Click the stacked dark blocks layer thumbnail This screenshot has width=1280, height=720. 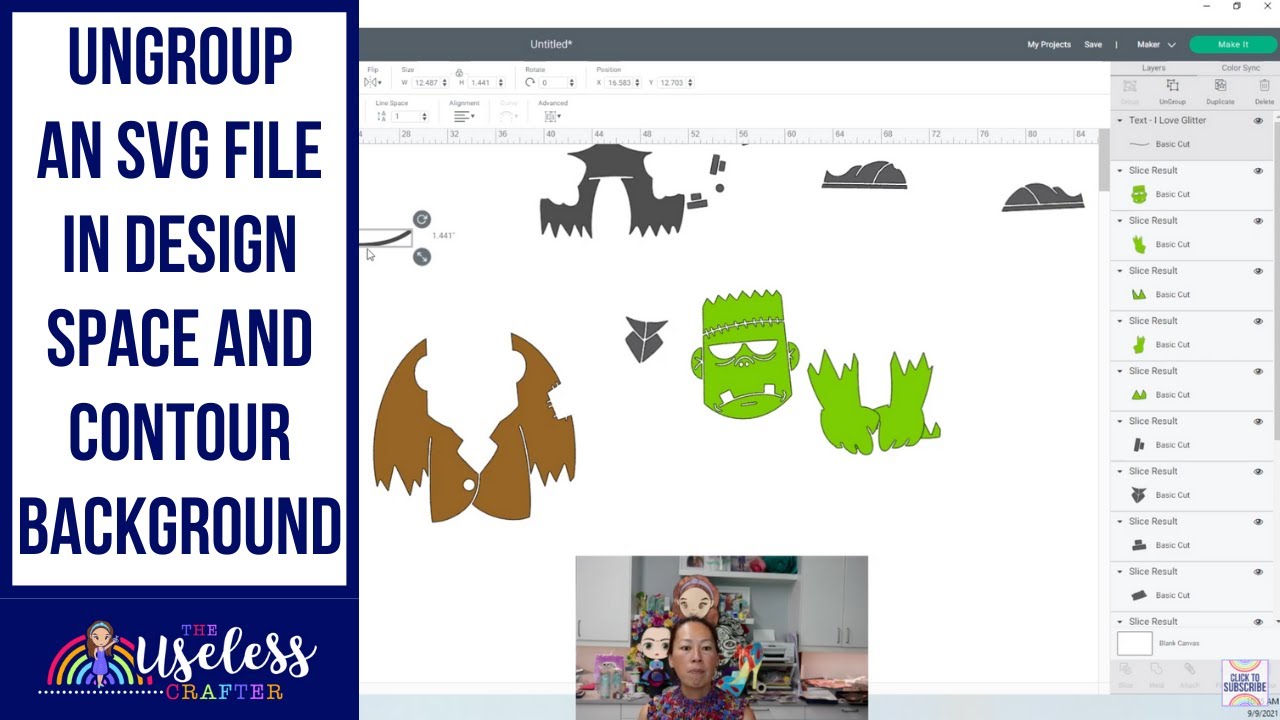click(1138, 545)
